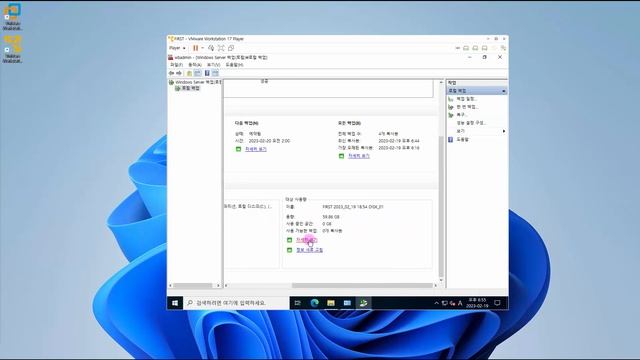Toggle the Show/Hide Action Pane toolbar icon
The image size is (640, 360).
(215, 73)
